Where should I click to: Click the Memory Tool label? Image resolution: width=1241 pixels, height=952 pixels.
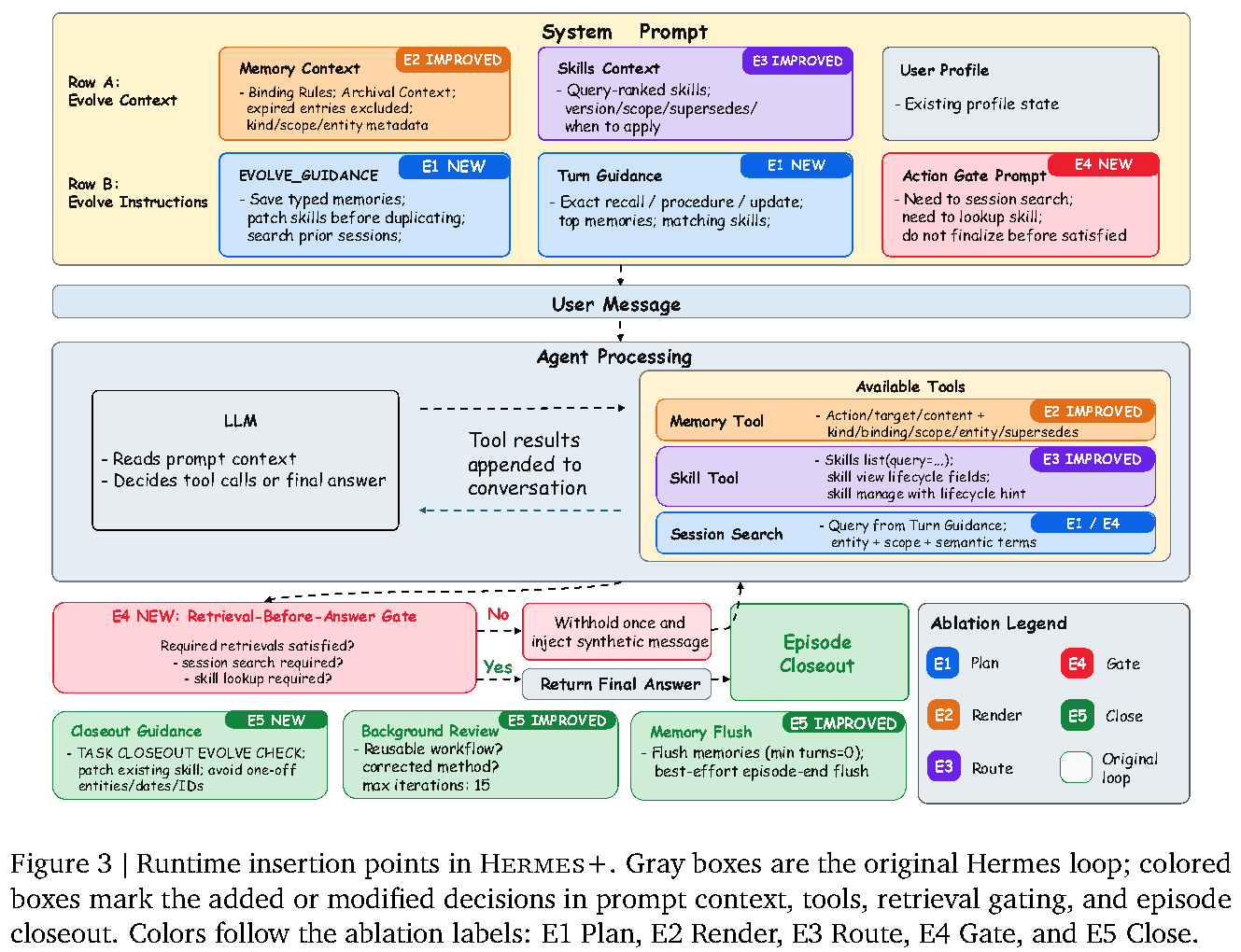(x=716, y=421)
